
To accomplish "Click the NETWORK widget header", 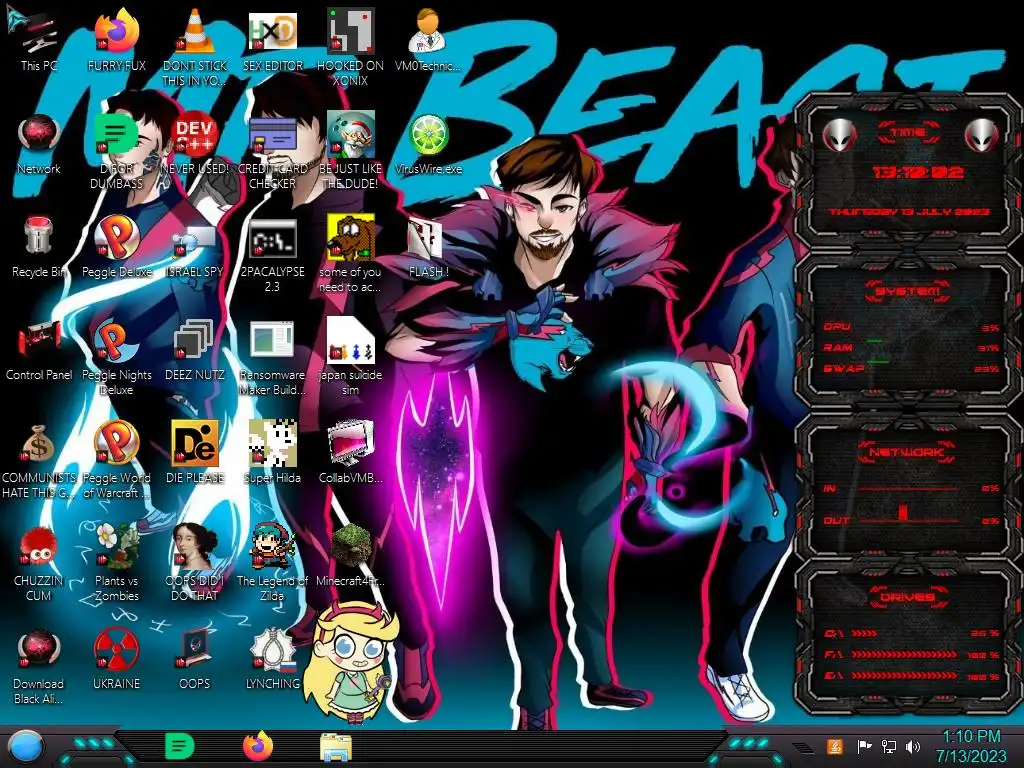I will [x=907, y=452].
